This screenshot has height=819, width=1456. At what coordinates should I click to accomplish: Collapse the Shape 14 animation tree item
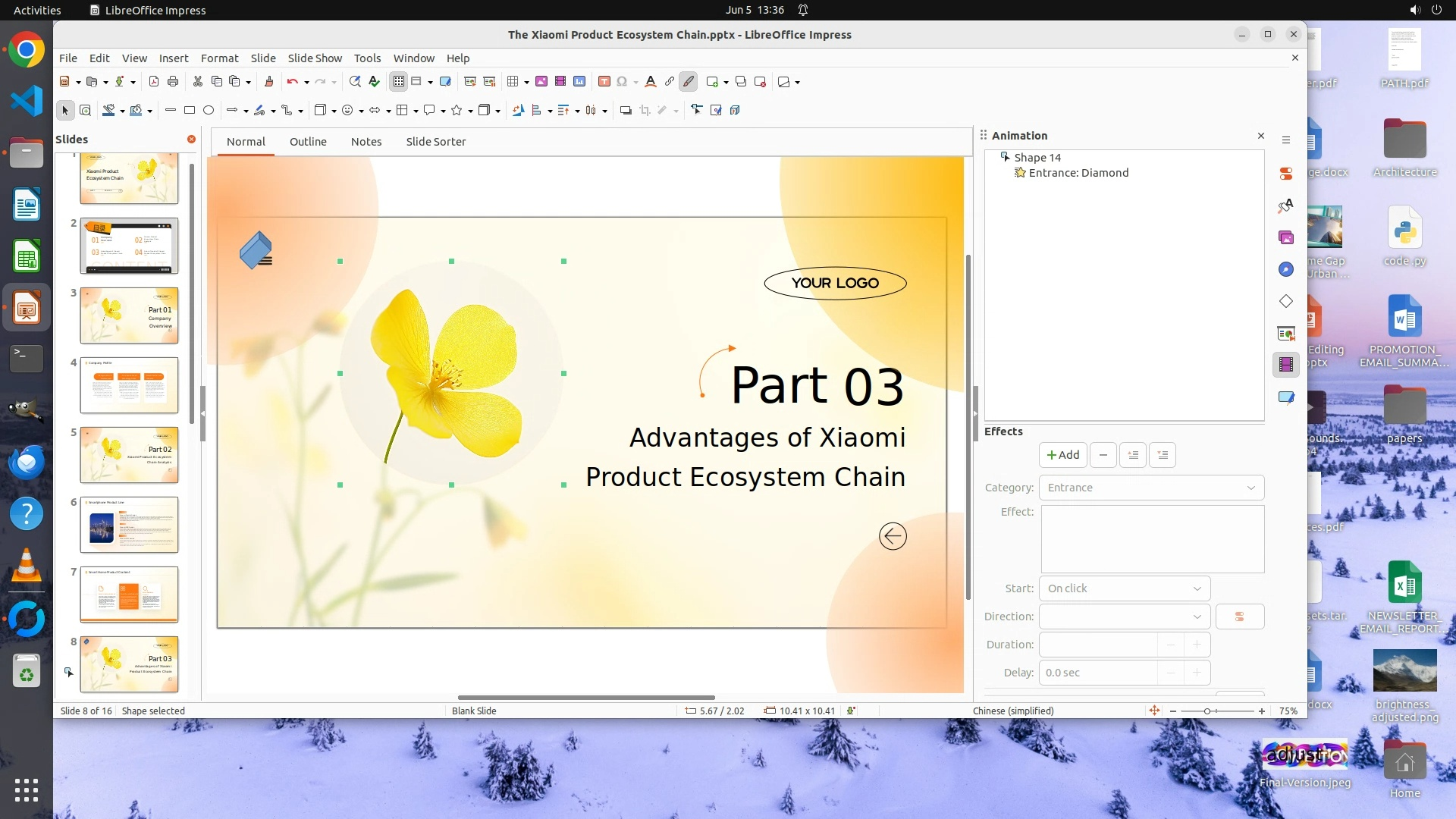(1005, 157)
